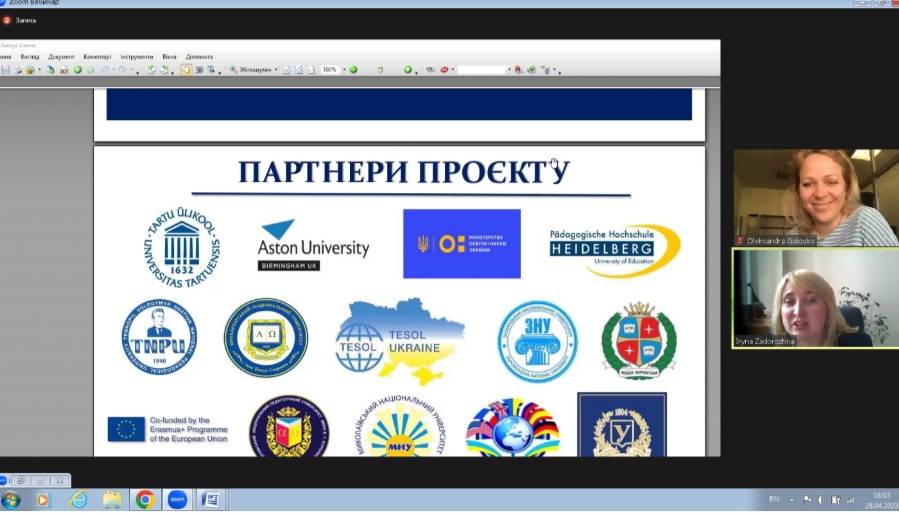Click the Print icon in viewer toolbar
899x515 pixels.
point(17,70)
